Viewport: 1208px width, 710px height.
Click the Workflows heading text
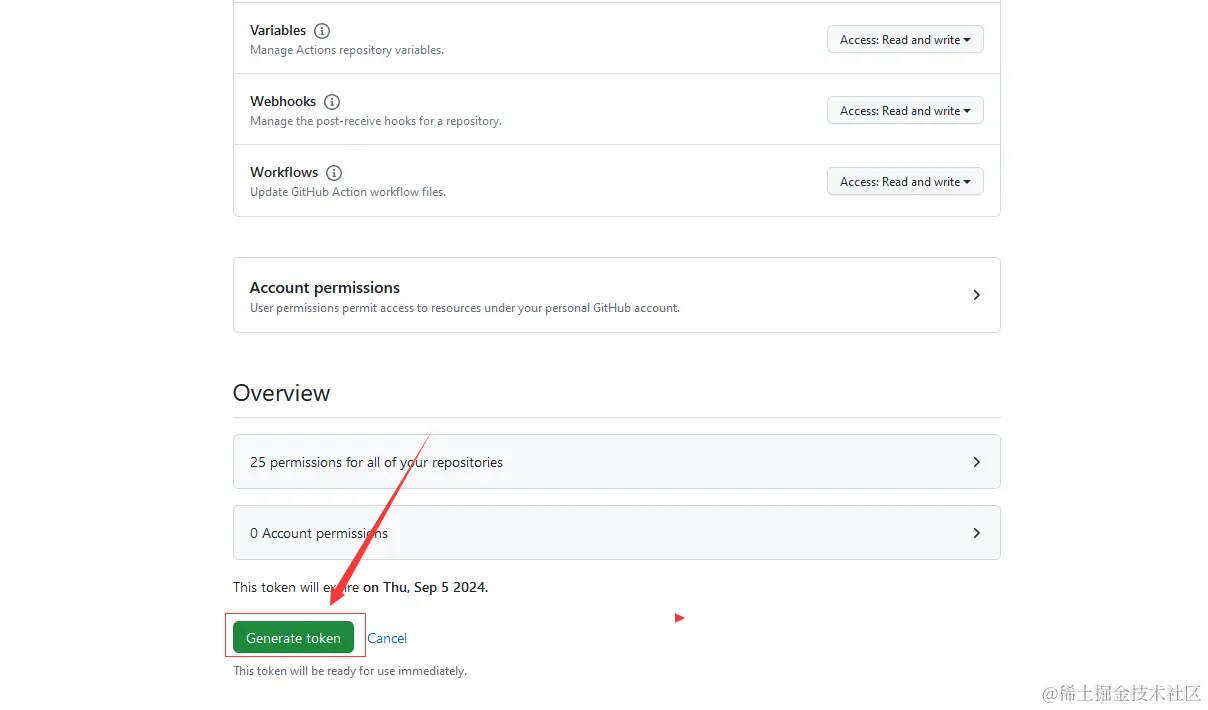[x=284, y=173]
